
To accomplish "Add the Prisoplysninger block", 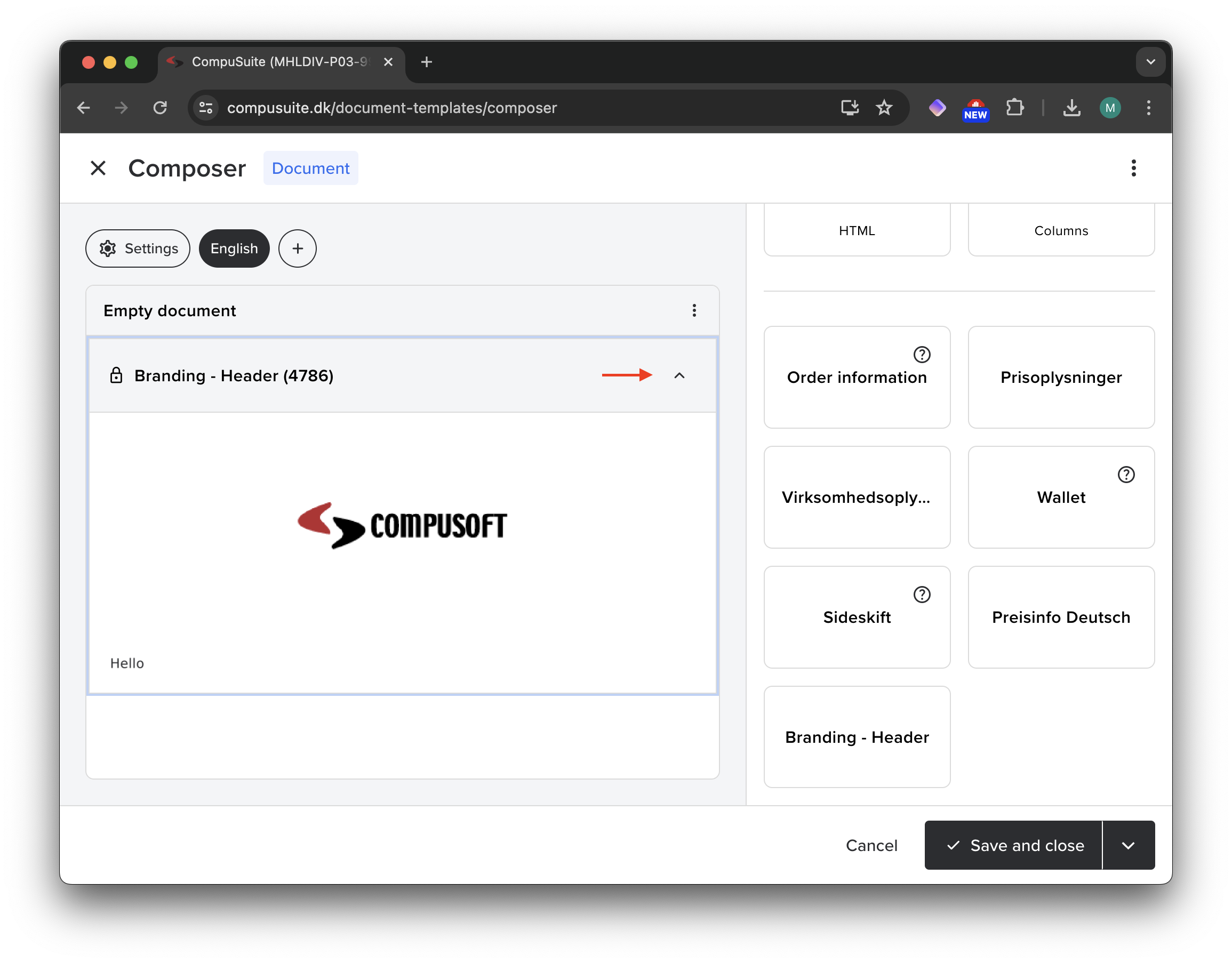I will [x=1060, y=378].
